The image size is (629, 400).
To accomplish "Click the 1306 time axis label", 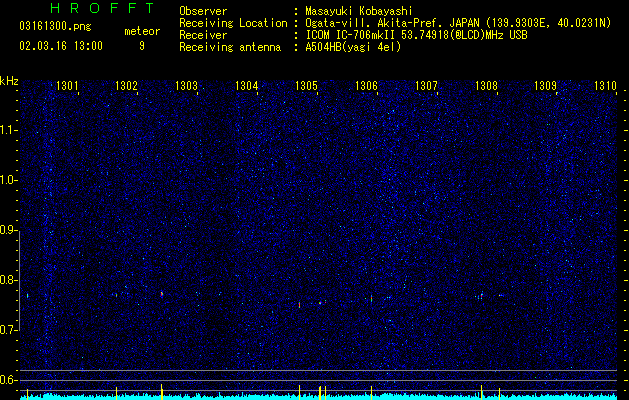I will [366, 85].
